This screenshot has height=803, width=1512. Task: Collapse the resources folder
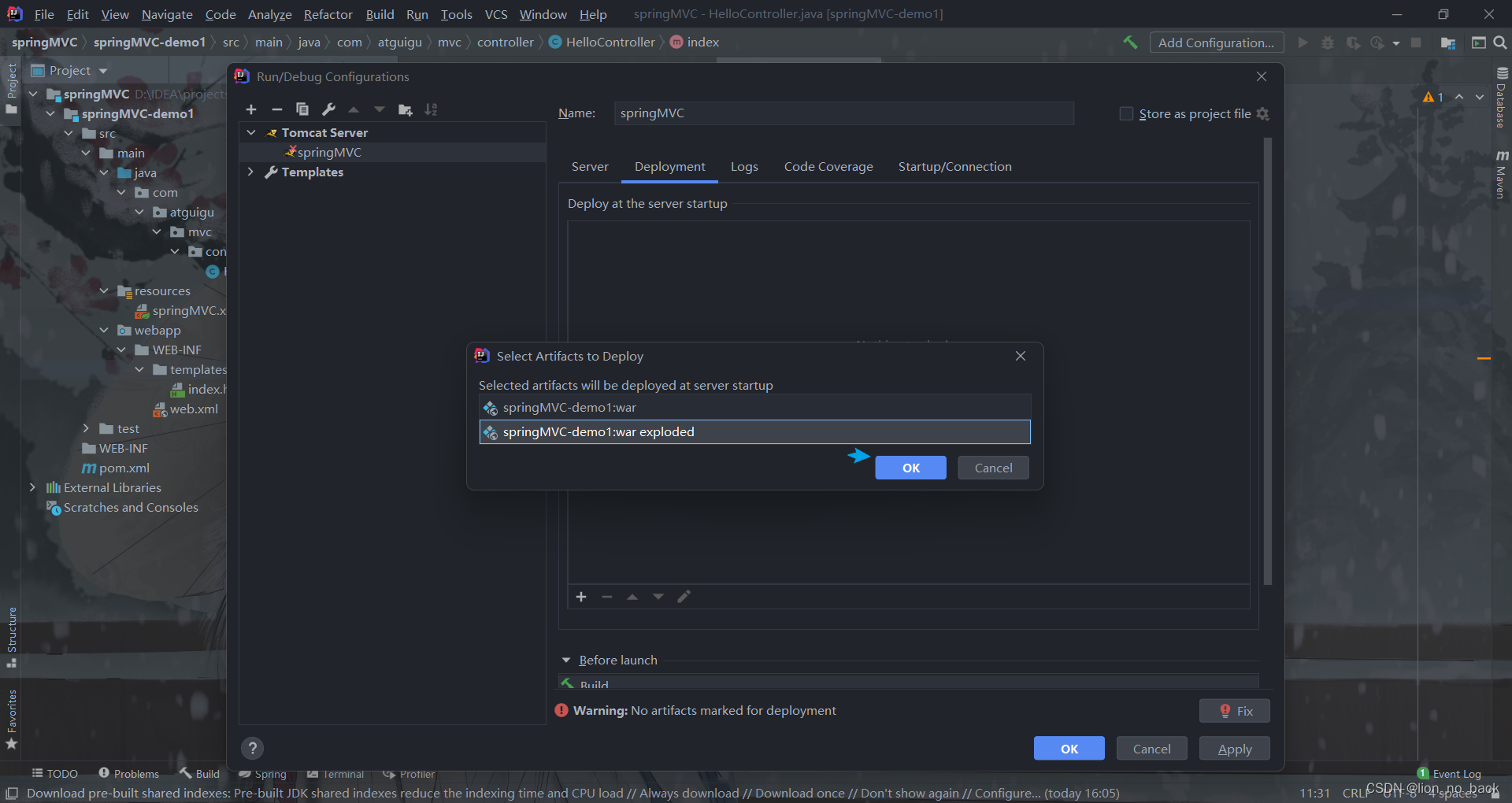tap(105, 290)
